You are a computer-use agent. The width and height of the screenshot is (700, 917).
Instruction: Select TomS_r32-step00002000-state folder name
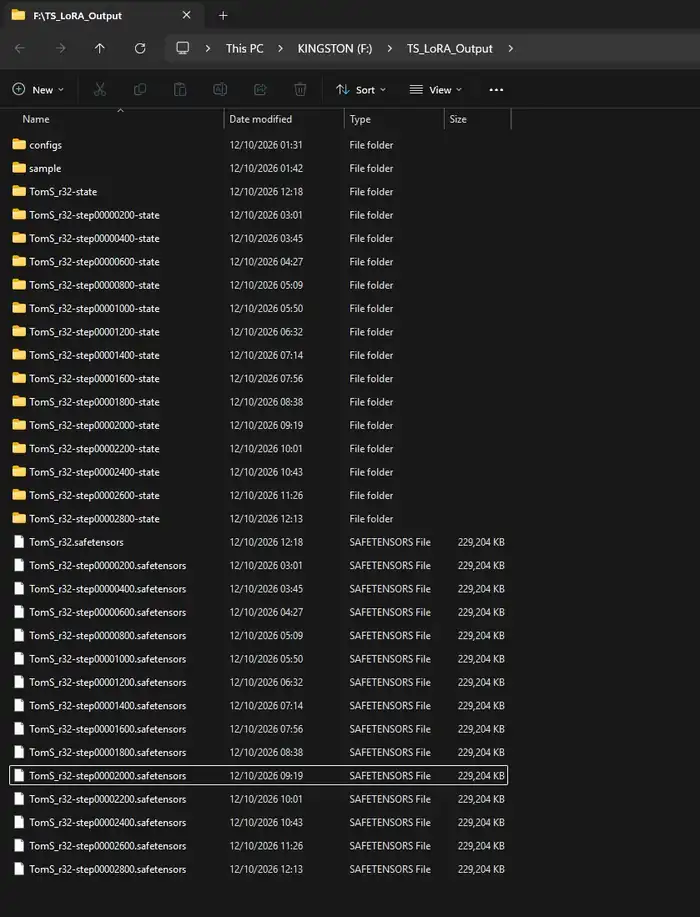coord(94,425)
